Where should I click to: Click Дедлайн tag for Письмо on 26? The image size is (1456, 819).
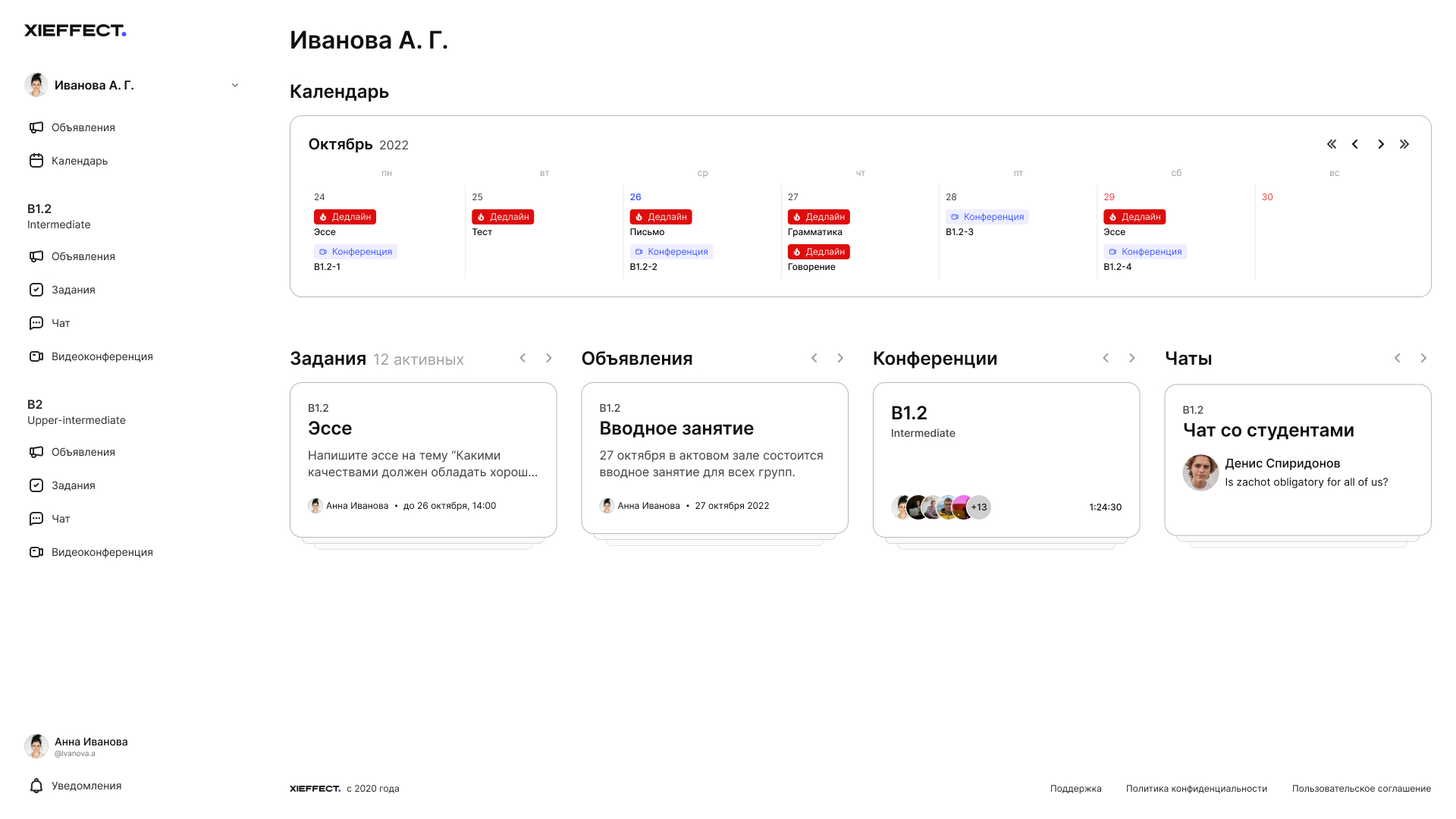[661, 217]
